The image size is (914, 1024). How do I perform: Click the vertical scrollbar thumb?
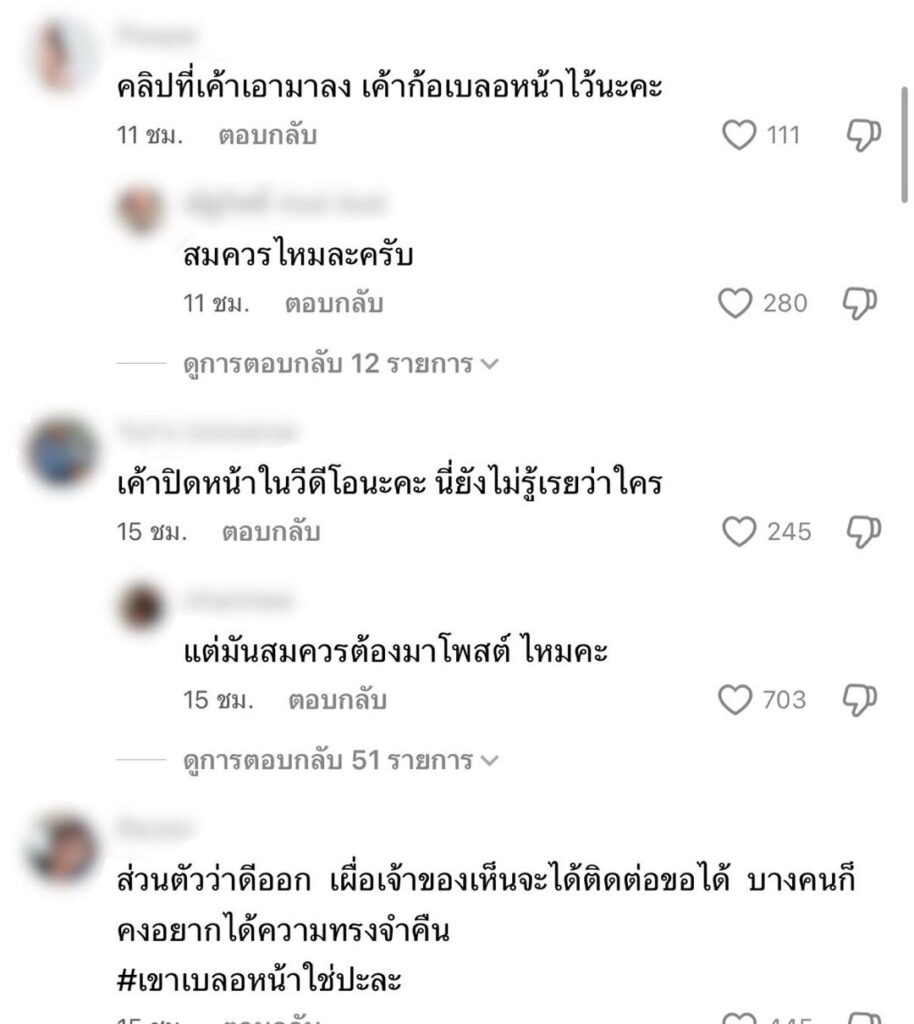tap(905, 145)
